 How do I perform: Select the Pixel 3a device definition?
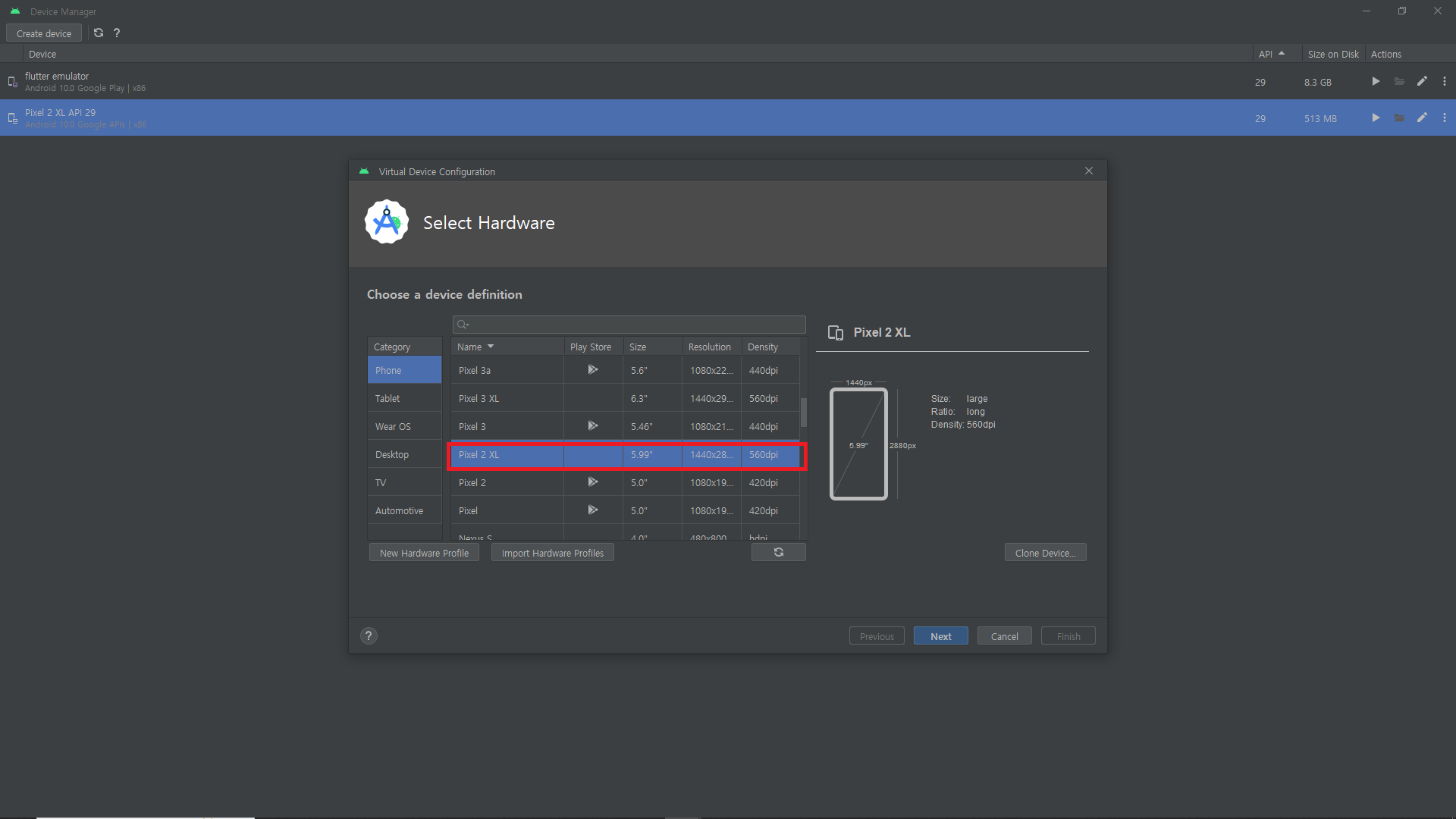(x=625, y=370)
